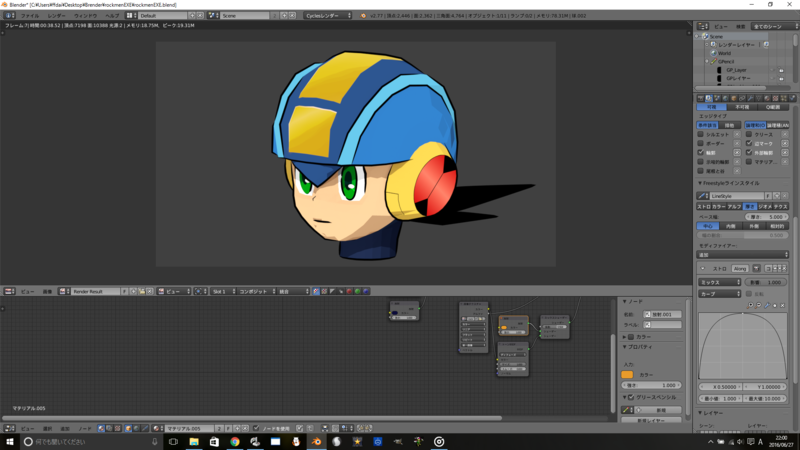Image resolution: width=800 pixels, height=450 pixels.
Task: Select the 不可視 visibility button
Action: click(x=742, y=107)
